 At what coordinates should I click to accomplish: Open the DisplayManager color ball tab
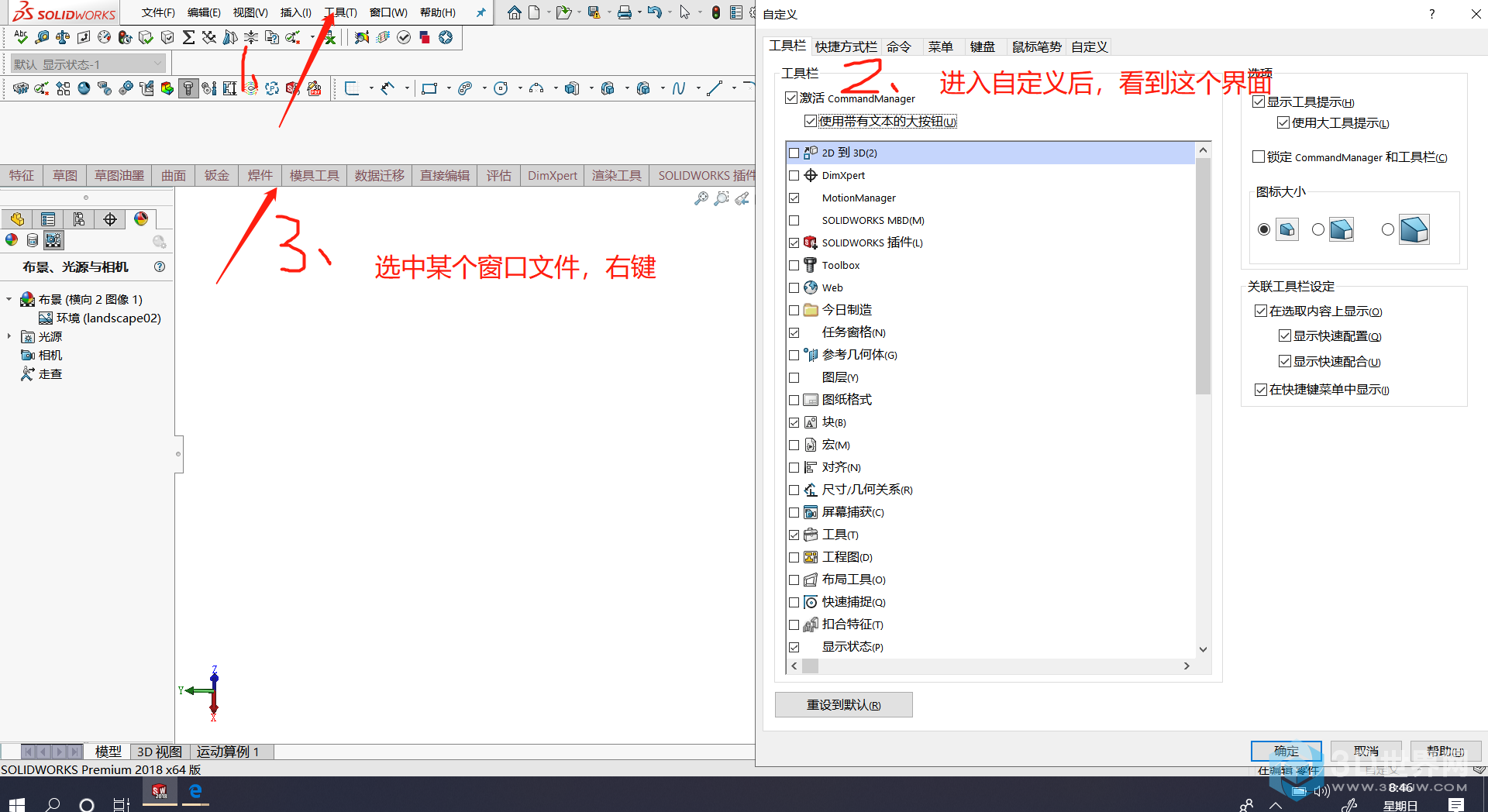click(141, 219)
